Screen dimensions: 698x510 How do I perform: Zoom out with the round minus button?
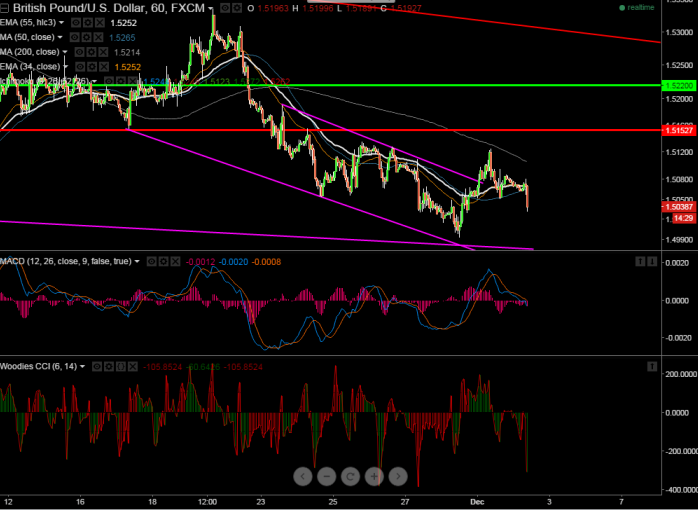coord(326,477)
